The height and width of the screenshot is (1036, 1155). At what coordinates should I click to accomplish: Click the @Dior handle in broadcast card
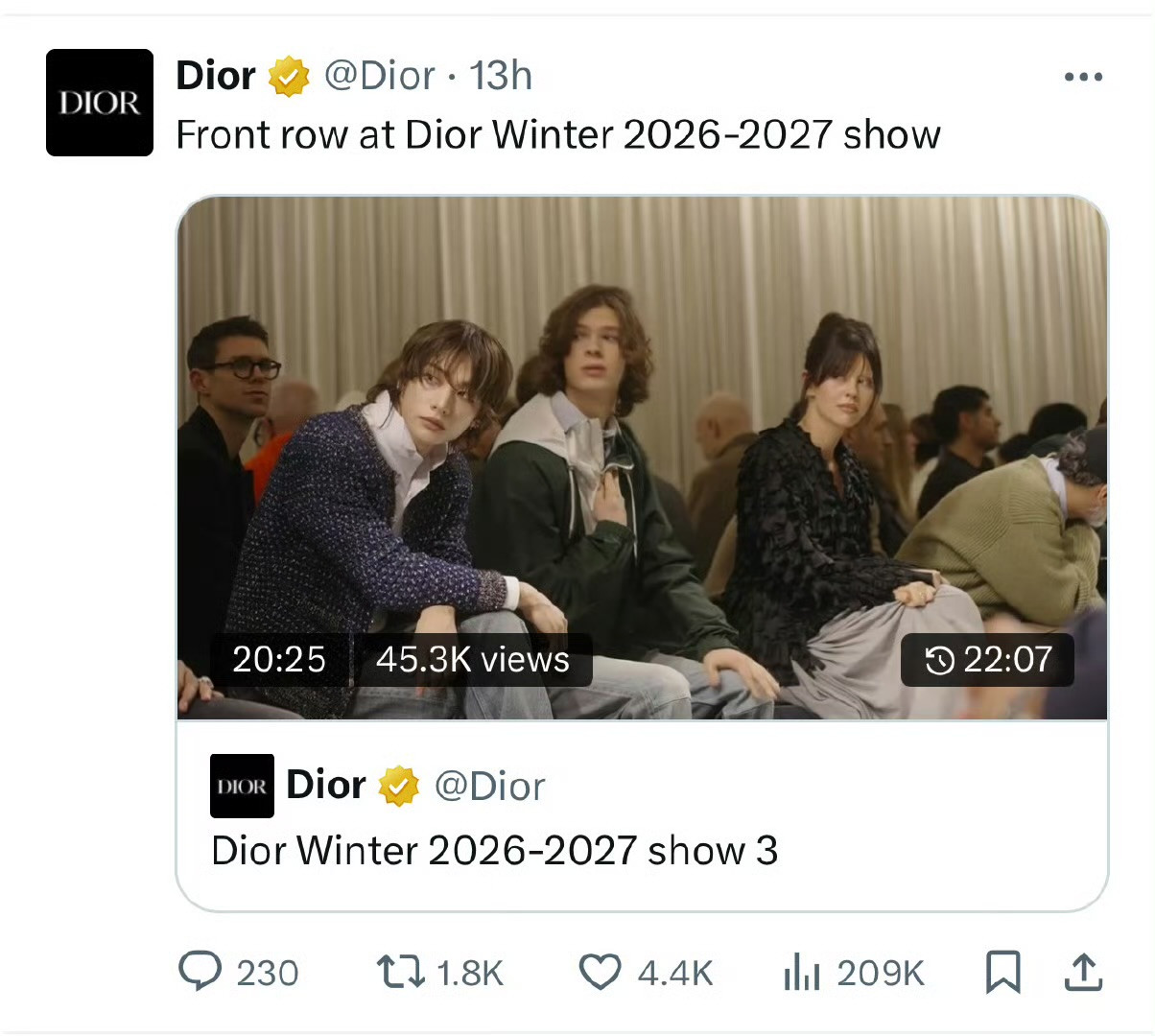(489, 786)
